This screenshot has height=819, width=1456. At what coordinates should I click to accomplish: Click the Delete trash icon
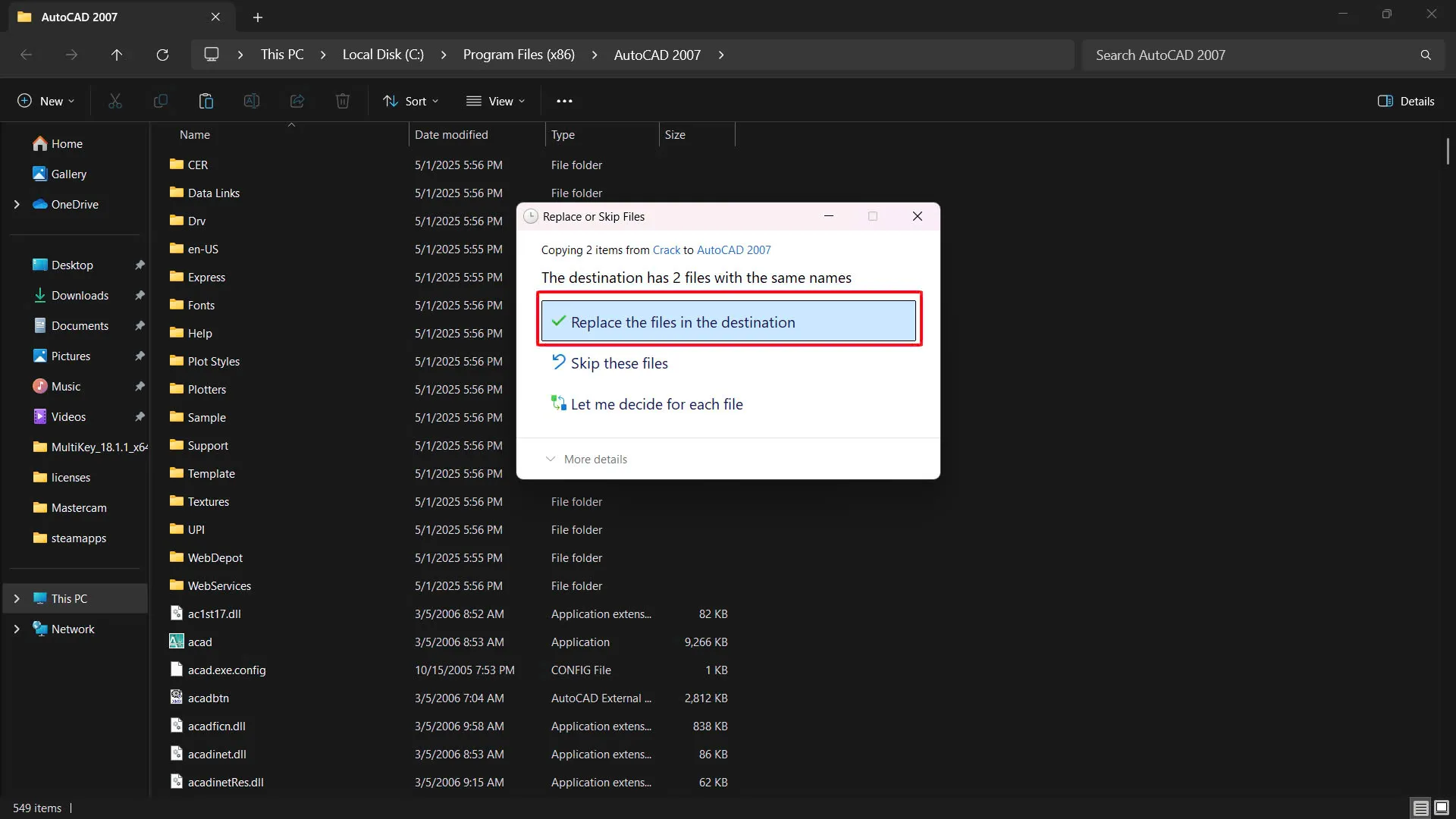point(343,101)
